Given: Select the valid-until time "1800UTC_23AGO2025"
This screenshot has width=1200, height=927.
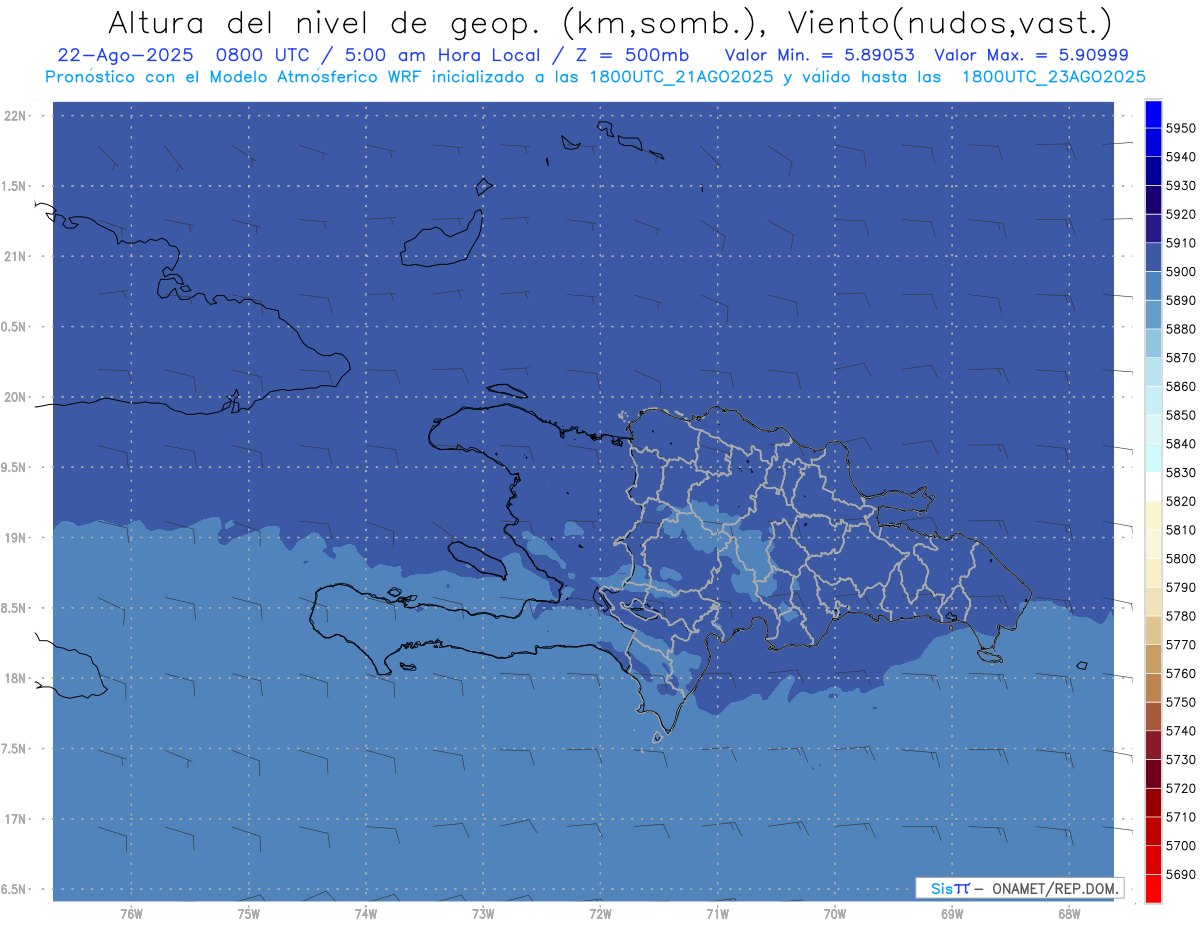Looking at the screenshot, I should (1053, 76).
